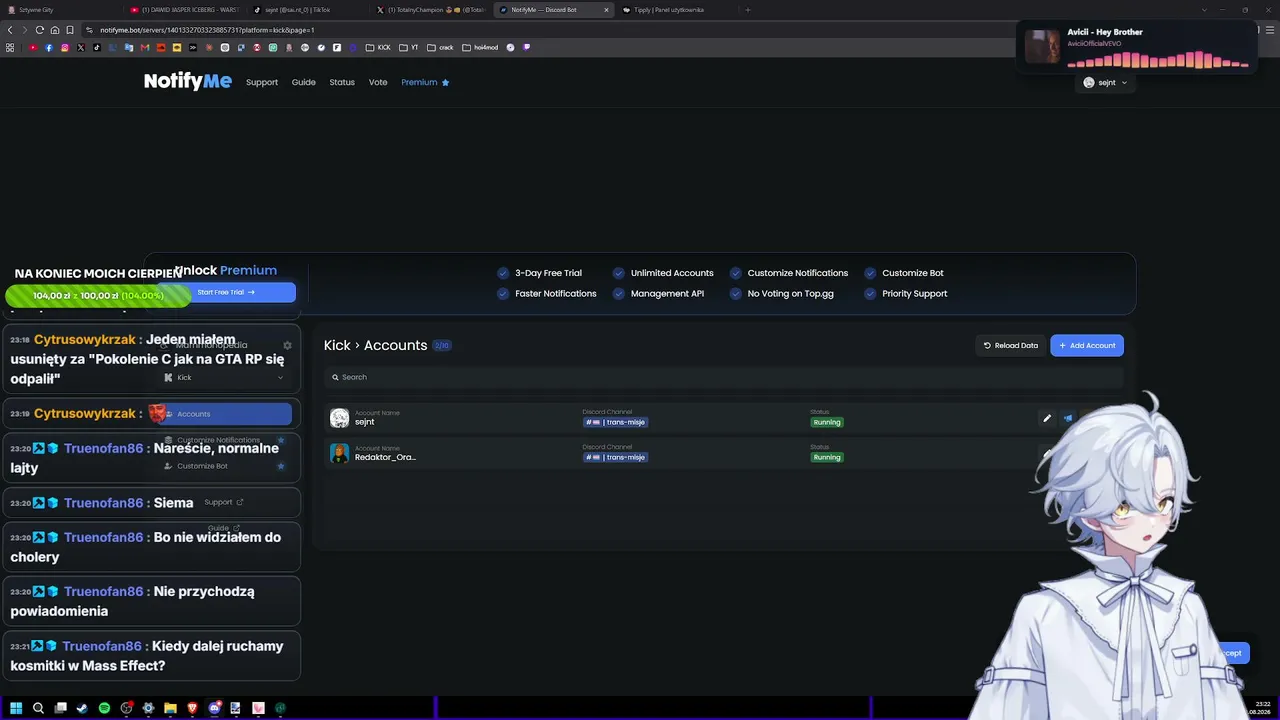Click the Redaktor_Ora account avatar
This screenshot has height=720, width=1280.
point(340,453)
